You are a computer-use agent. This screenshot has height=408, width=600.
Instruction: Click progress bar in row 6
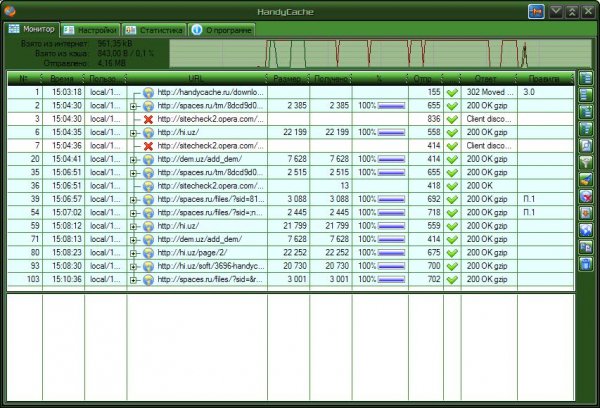(391, 132)
